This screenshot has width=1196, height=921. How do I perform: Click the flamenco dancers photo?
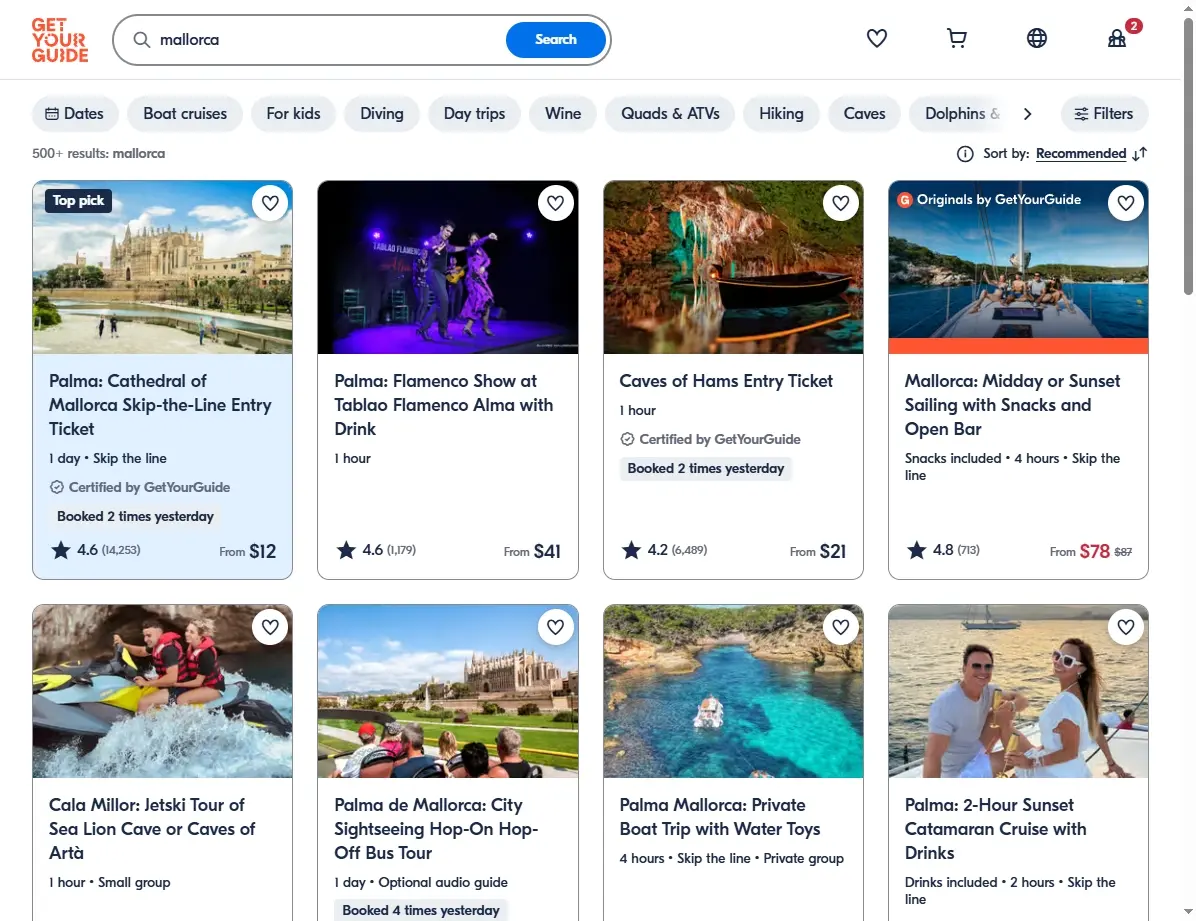448,267
